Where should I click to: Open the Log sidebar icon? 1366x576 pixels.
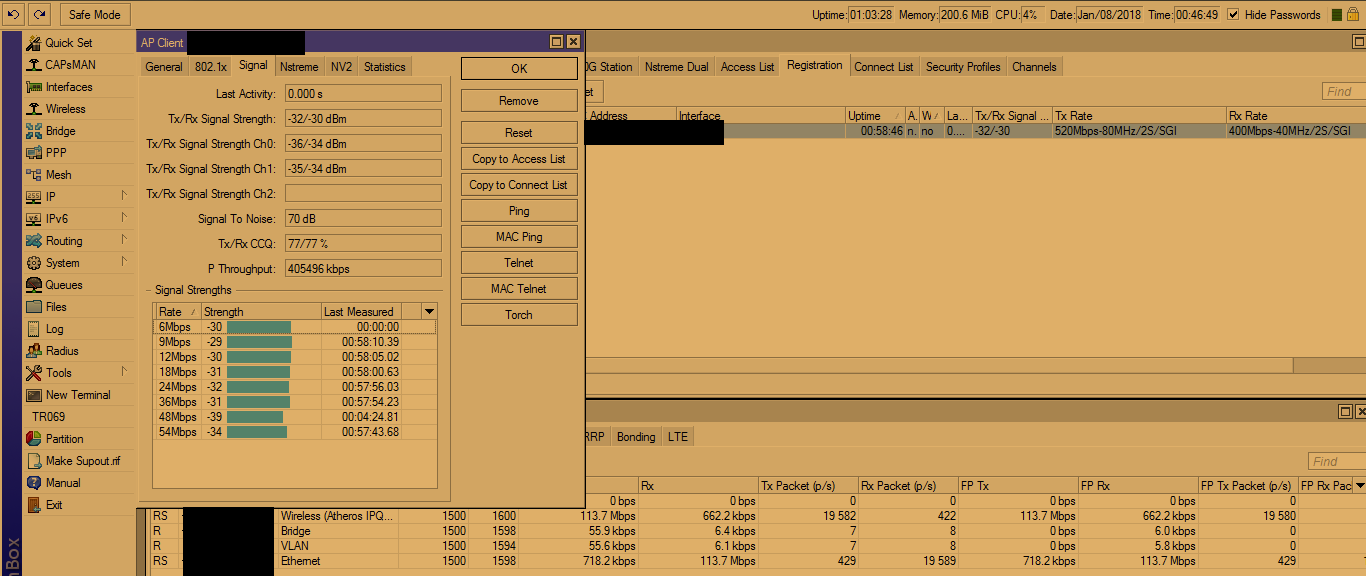[x=34, y=329]
